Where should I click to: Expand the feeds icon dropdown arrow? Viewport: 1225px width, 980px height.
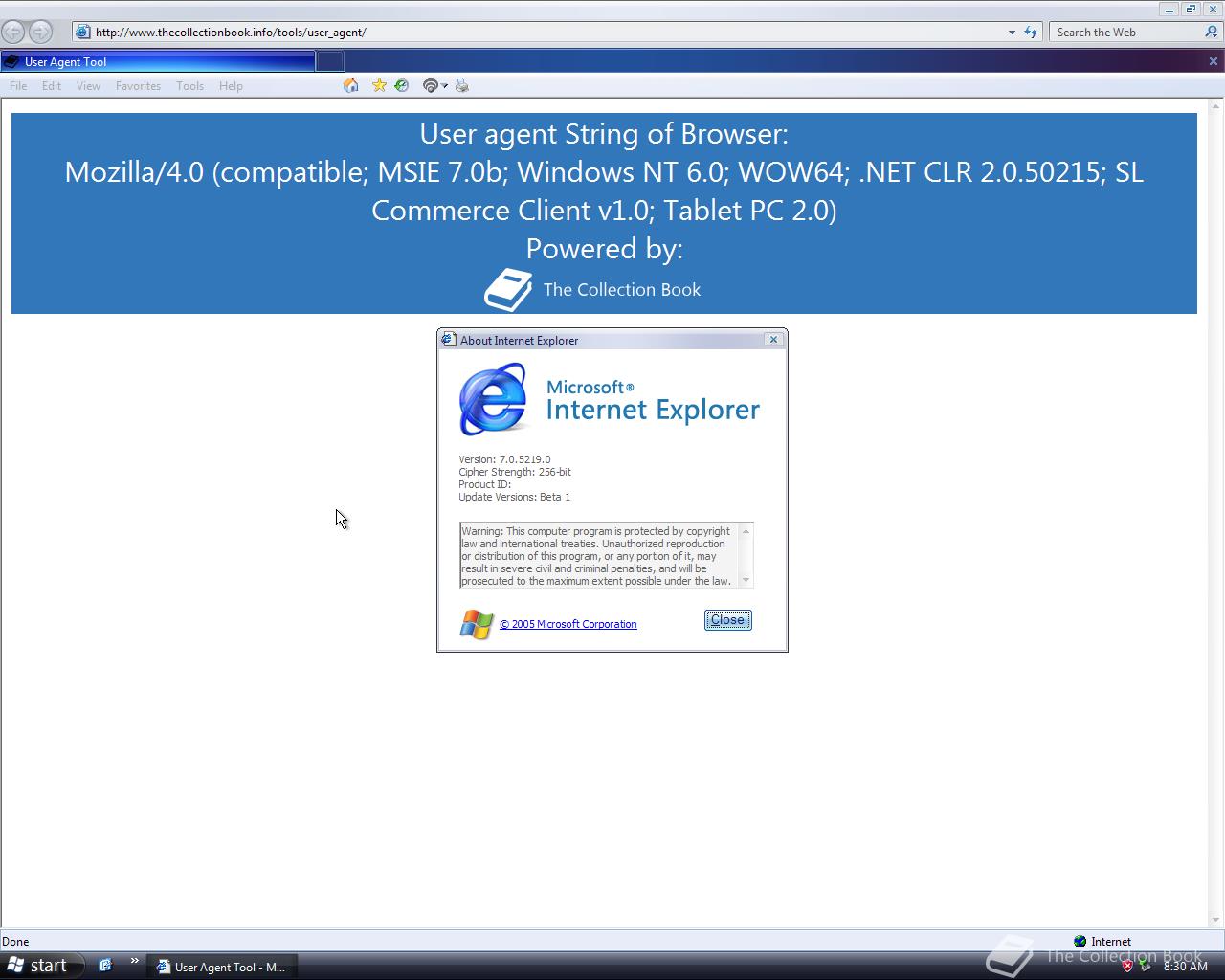445,86
